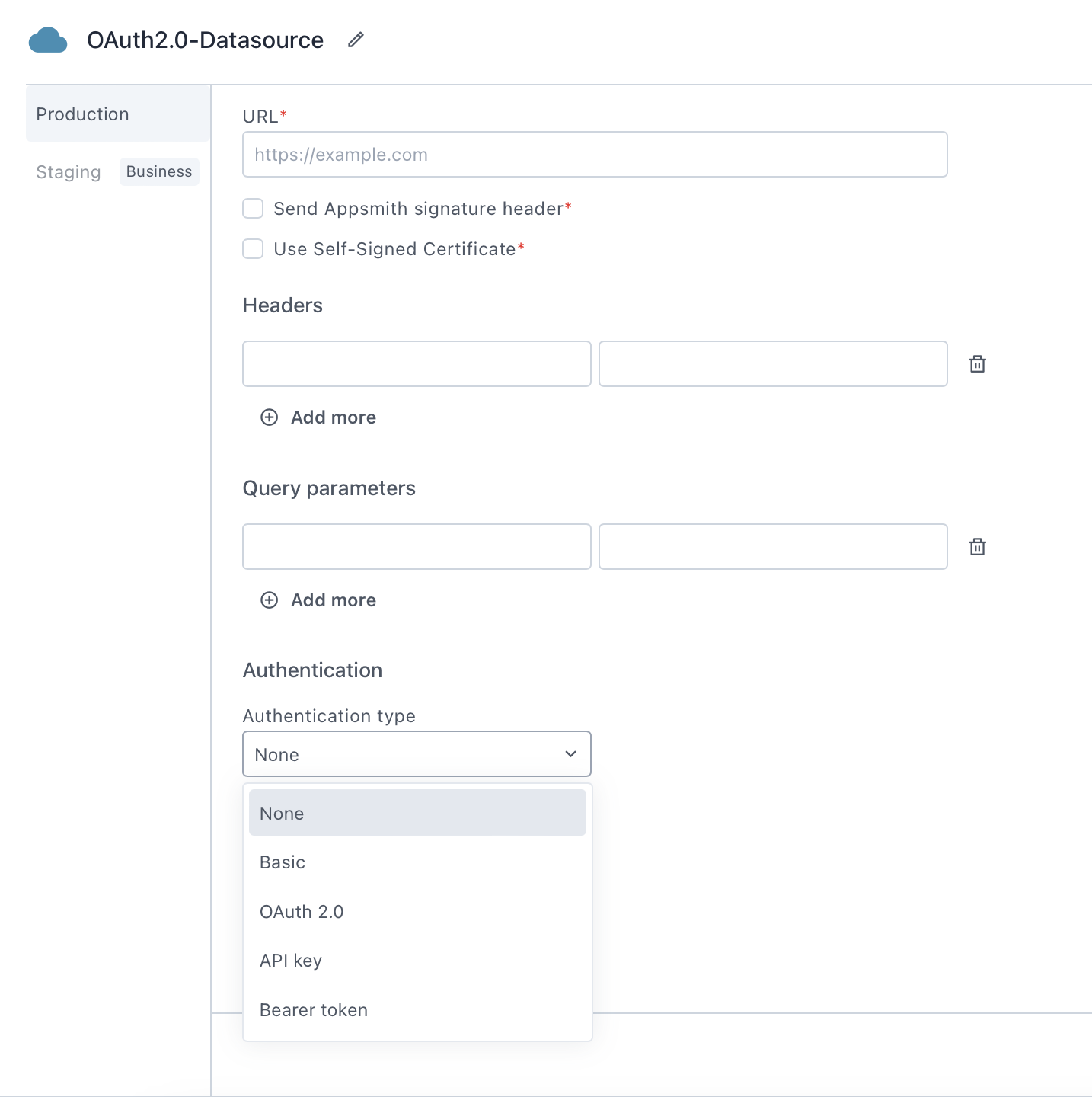Click Add more under the Headers section
Image resolution: width=1092 pixels, height=1097 pixels.
(333, 417)
